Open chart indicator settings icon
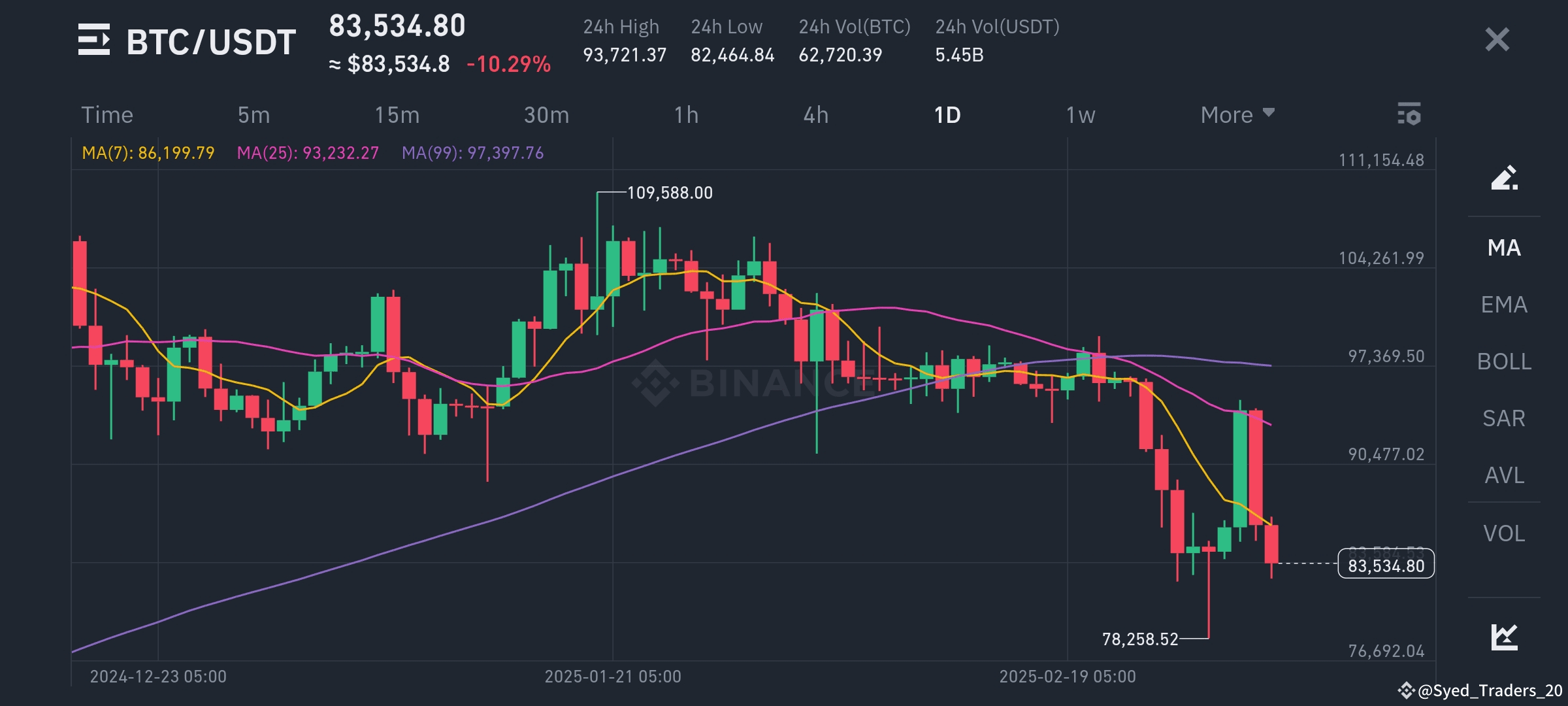 1409,114
